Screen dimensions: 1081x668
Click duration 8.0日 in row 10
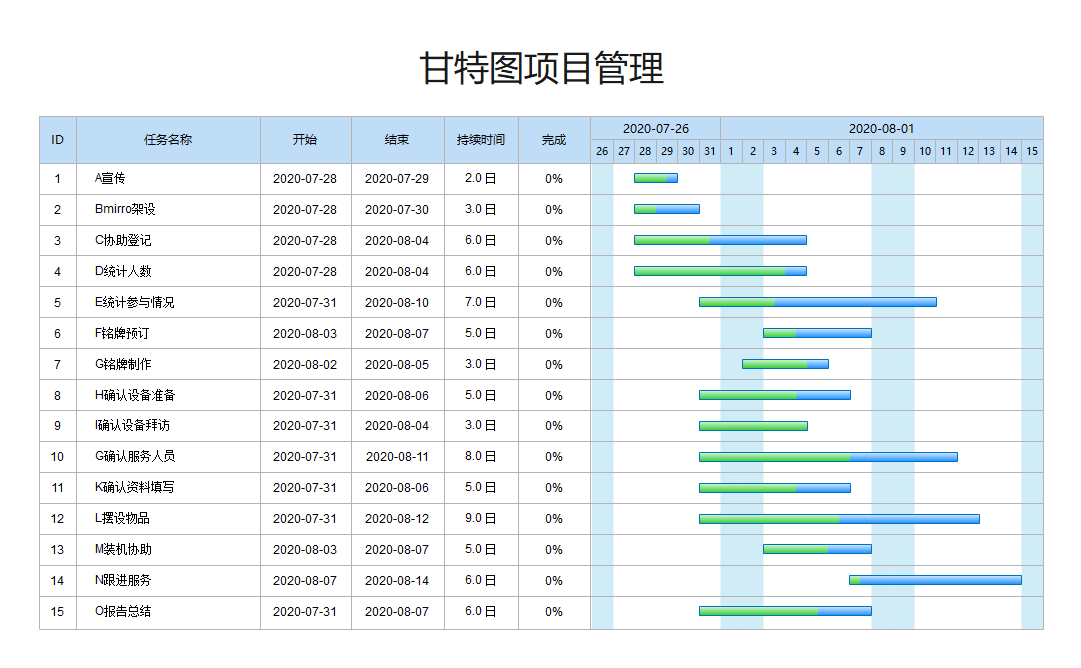pyautogui.click(x=481, y=456)
